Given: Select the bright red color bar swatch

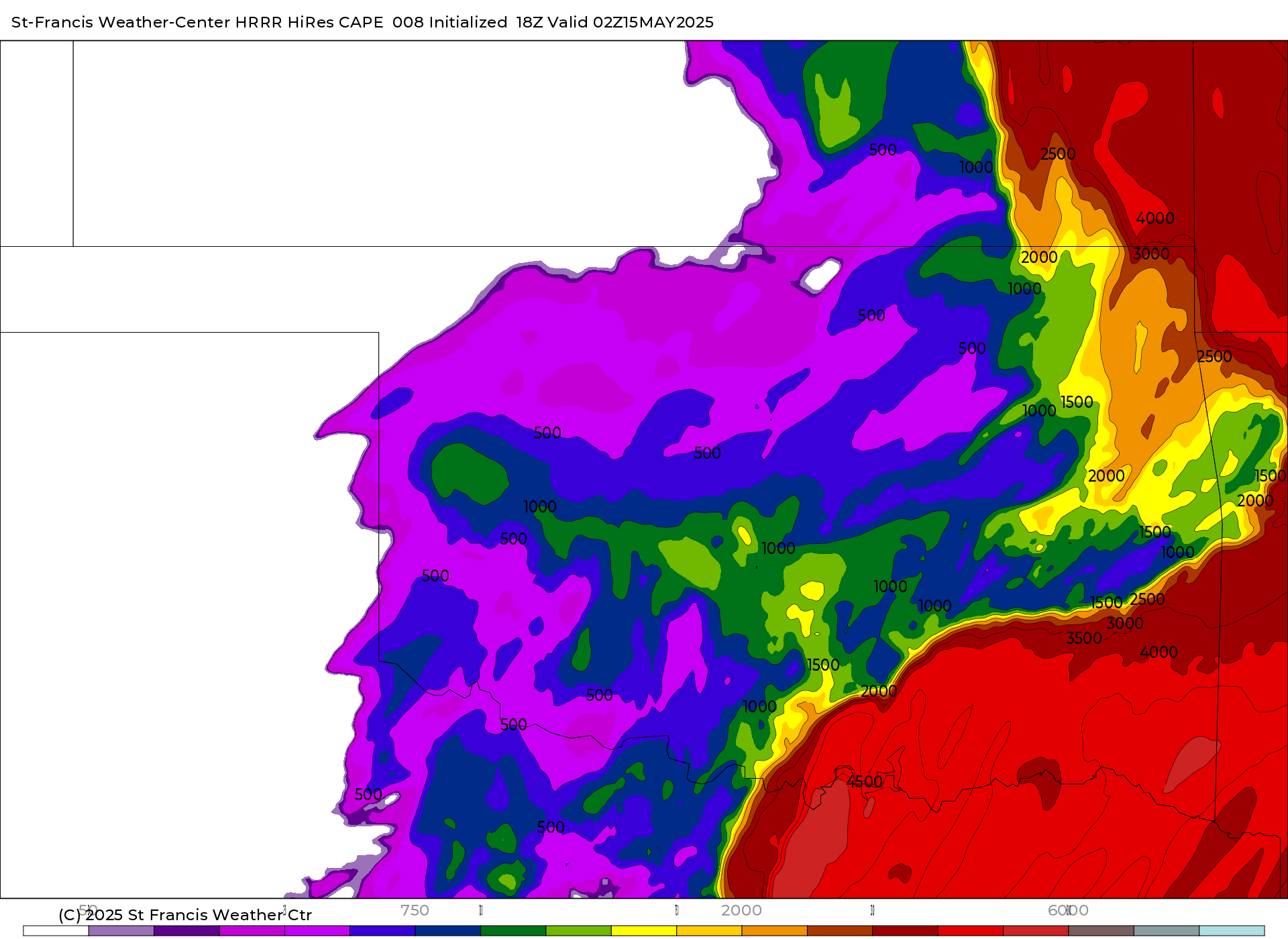Looking at the screenshot, I should click(x=971, y=930).
